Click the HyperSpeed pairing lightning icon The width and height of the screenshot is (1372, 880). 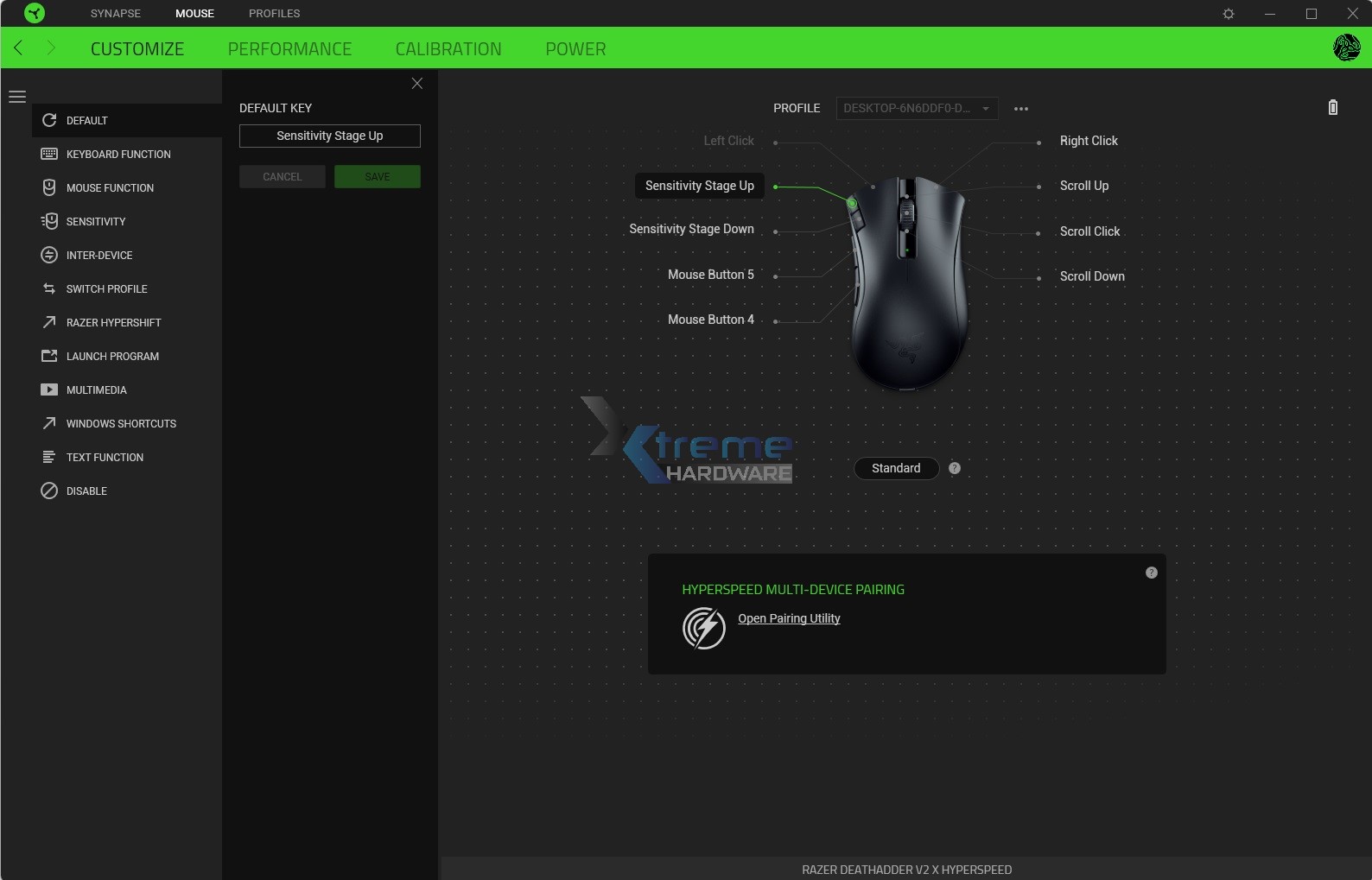tap(704, 628)
